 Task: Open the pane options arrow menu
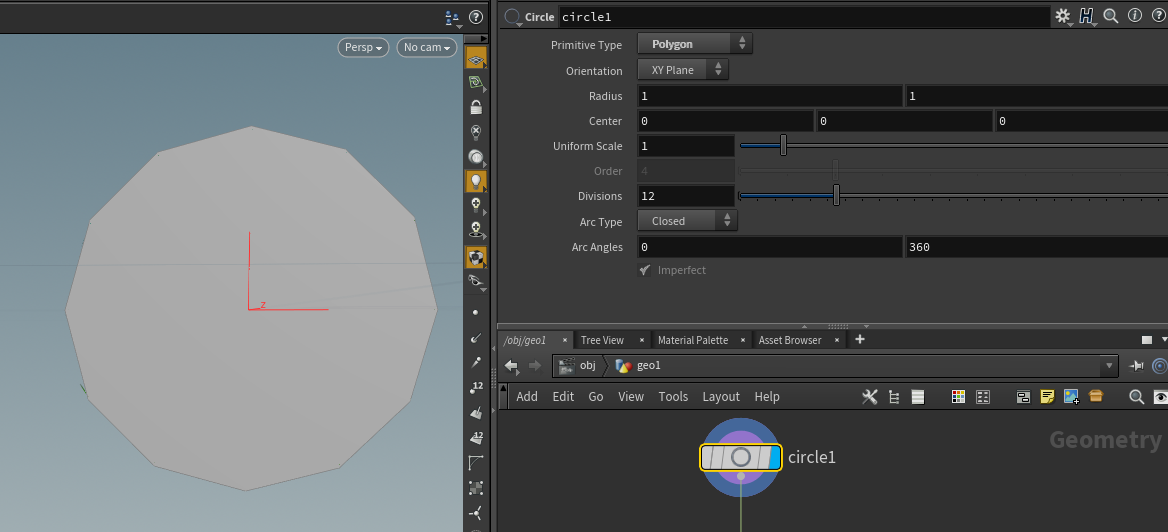point(1164,340)
